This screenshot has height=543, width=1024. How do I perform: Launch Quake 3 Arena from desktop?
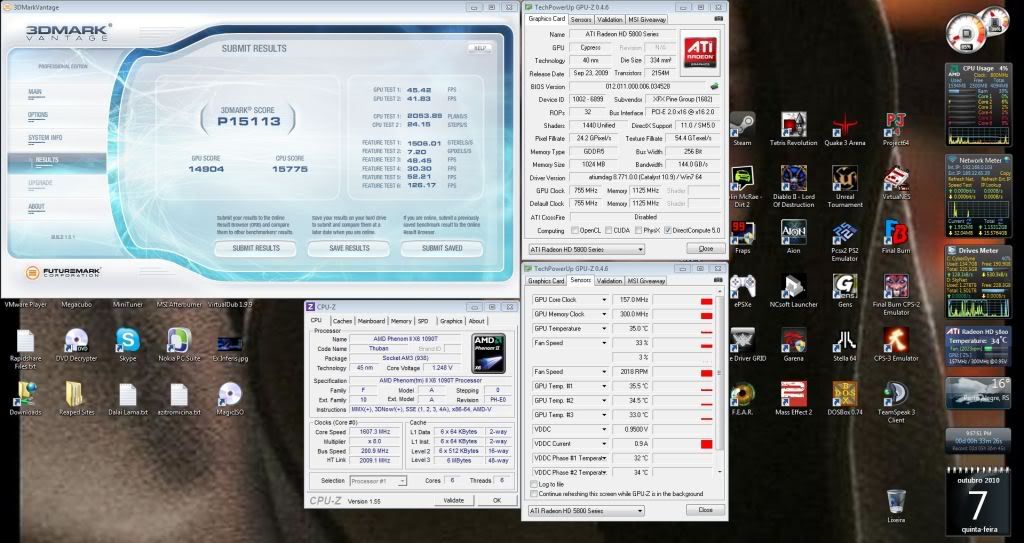[x=846, y=124]
